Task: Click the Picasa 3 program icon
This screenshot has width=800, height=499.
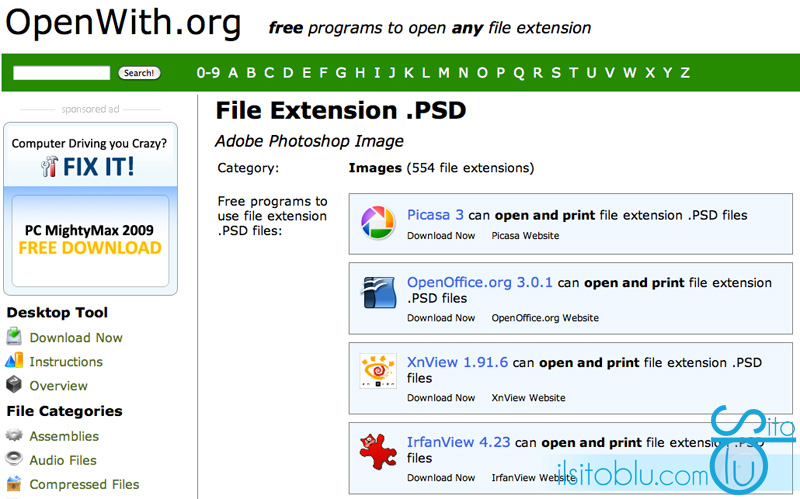Action: (x=377, y=223)
